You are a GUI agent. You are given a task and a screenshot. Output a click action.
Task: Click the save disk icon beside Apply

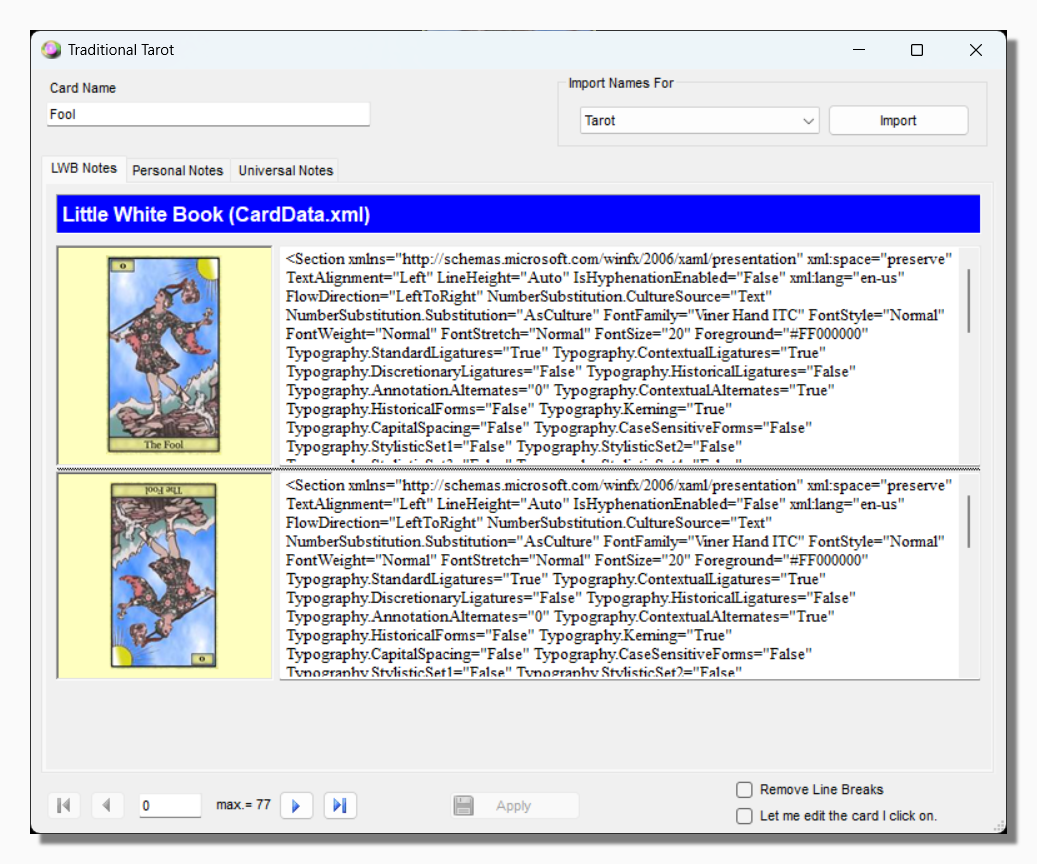(x=464, y=805)
